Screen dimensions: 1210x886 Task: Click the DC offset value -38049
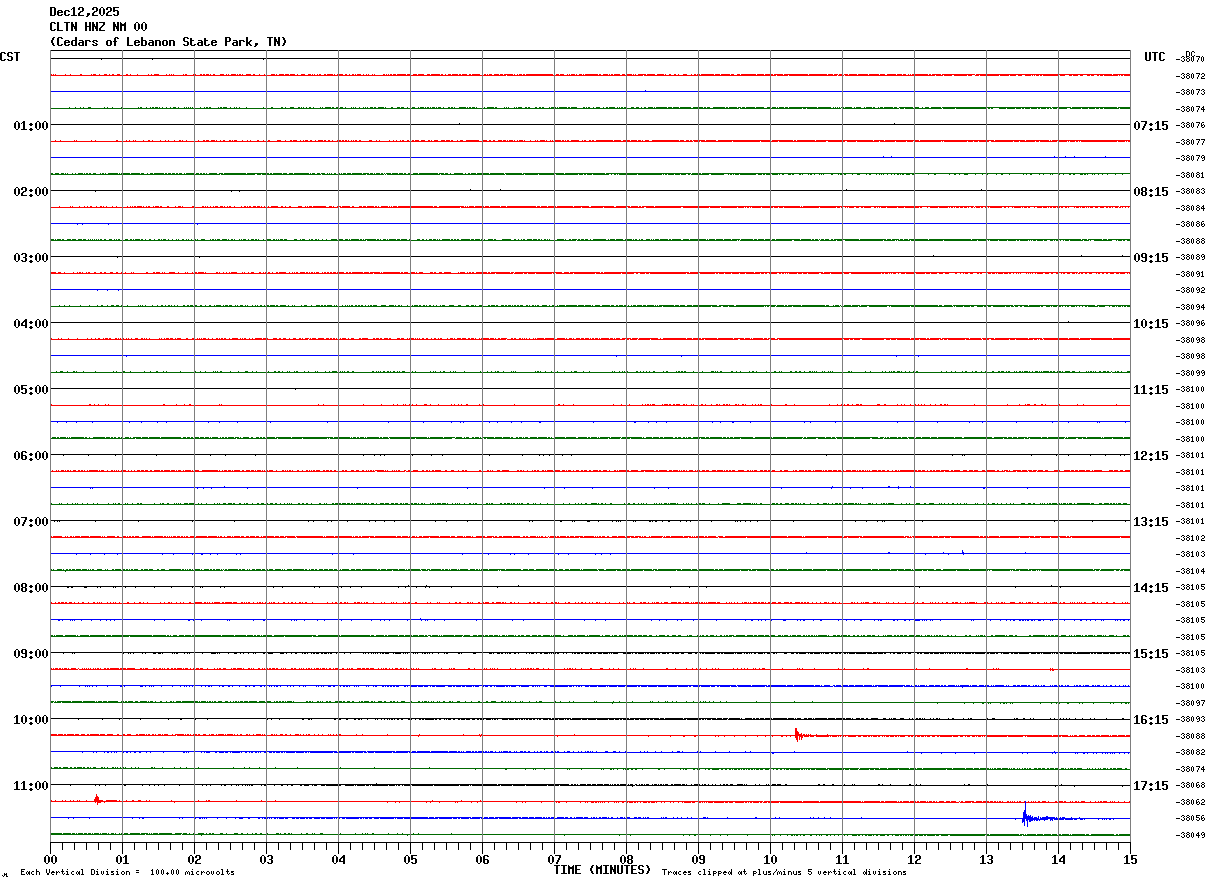pos(1191,835)
